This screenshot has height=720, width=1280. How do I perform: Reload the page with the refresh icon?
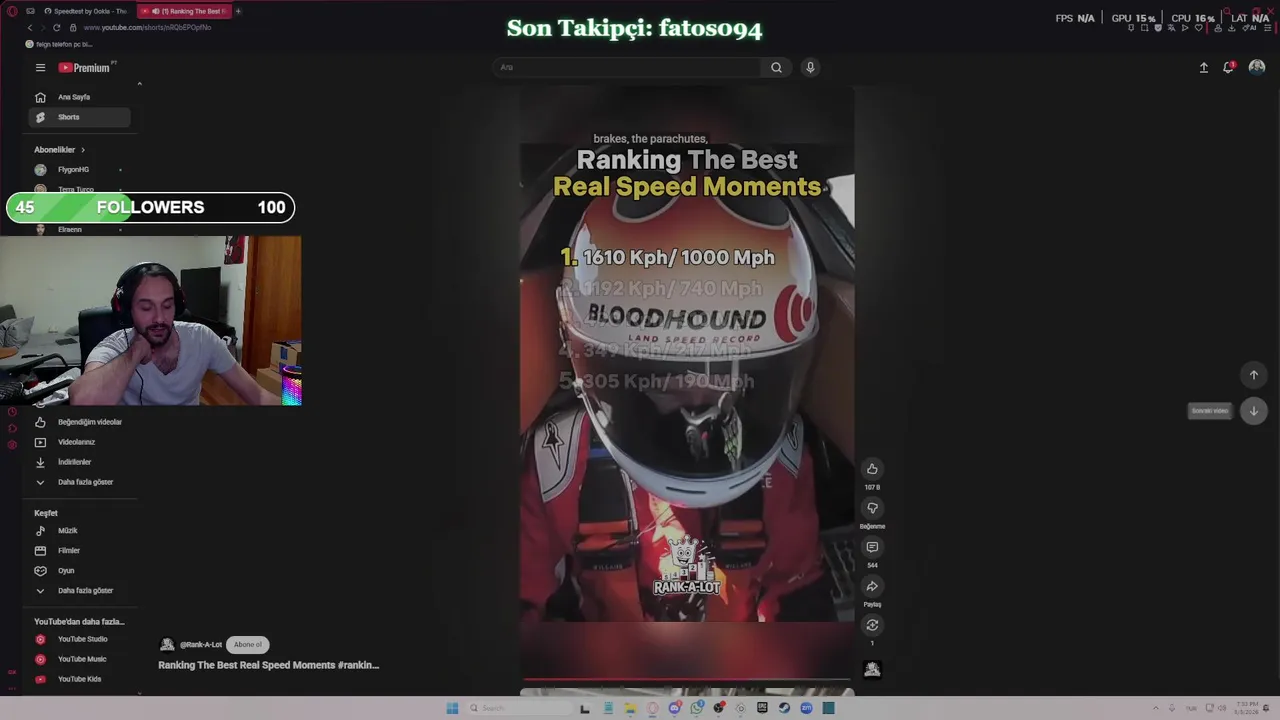[57, 27]
